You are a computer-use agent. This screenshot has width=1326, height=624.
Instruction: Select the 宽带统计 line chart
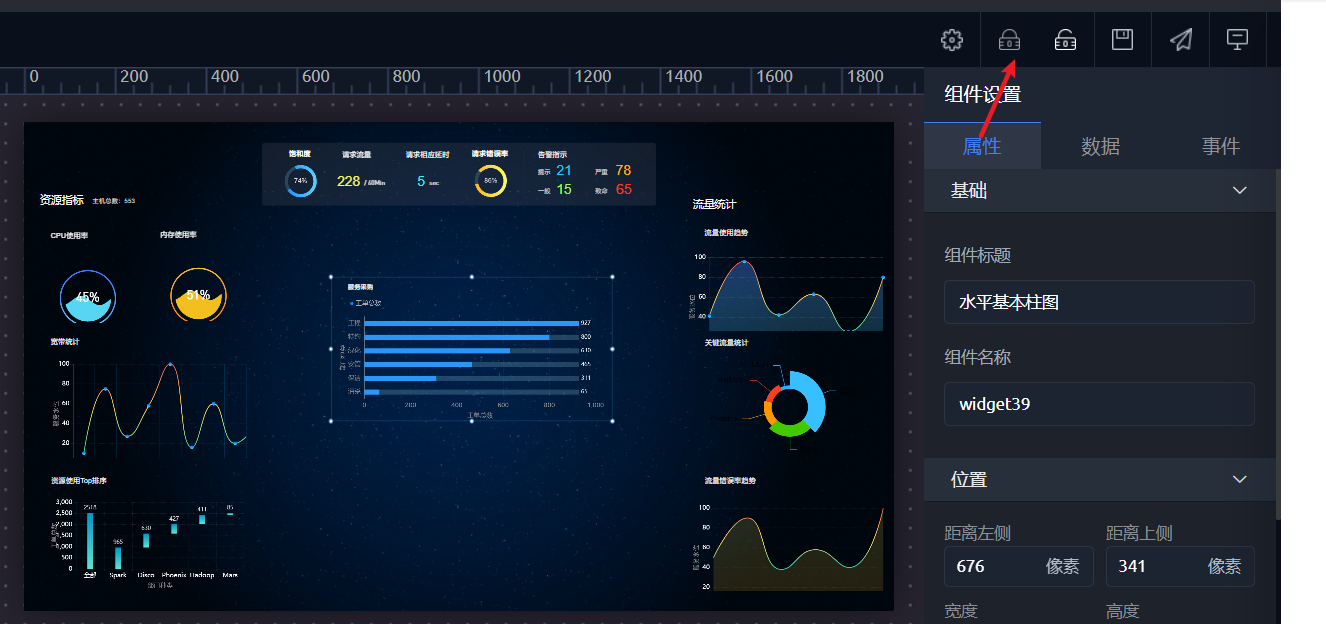point(148,403)
